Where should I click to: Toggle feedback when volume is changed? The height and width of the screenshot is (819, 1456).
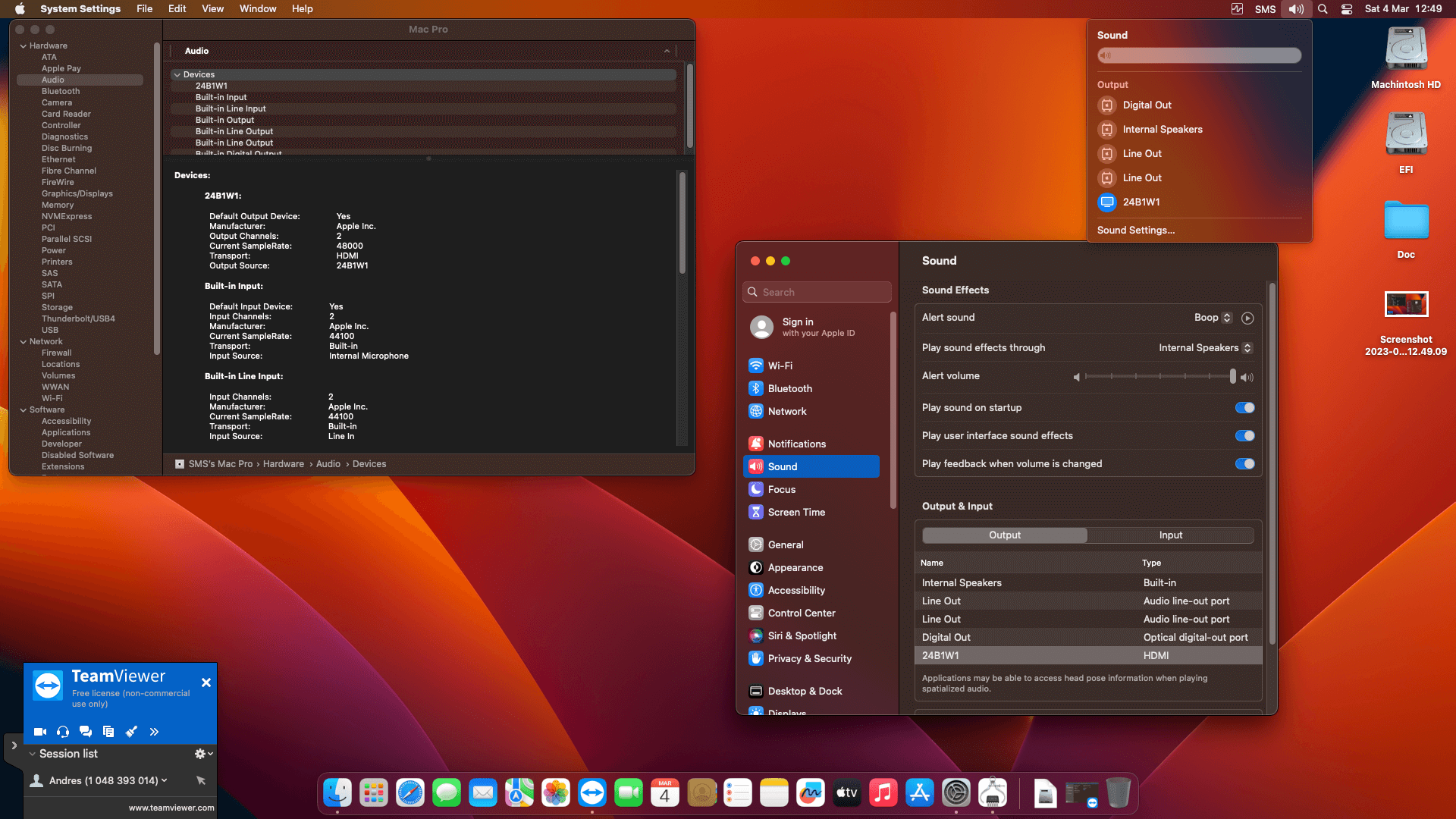[1244, 464]
